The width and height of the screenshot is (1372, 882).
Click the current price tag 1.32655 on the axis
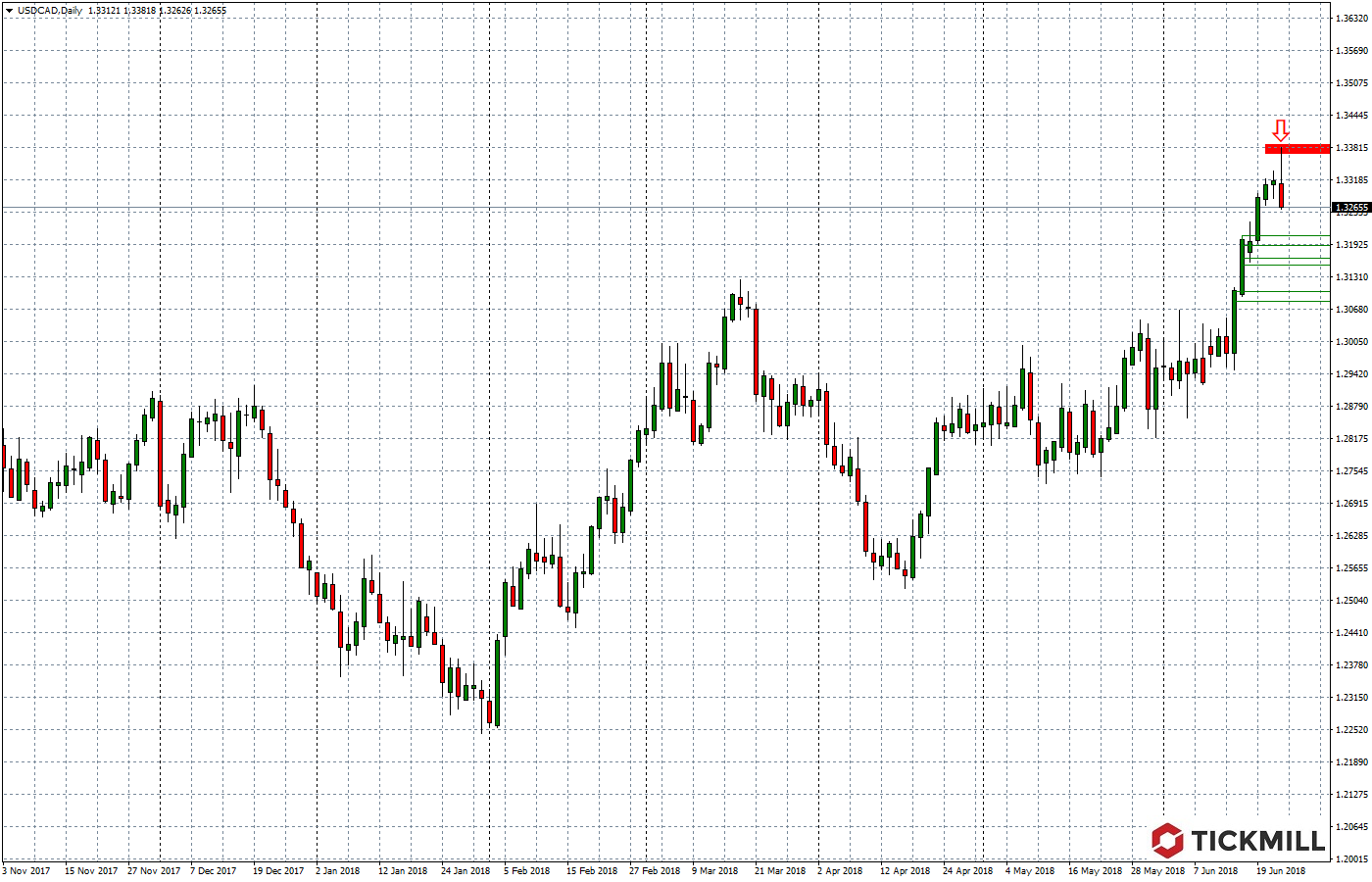click(x=1351, y=208)
